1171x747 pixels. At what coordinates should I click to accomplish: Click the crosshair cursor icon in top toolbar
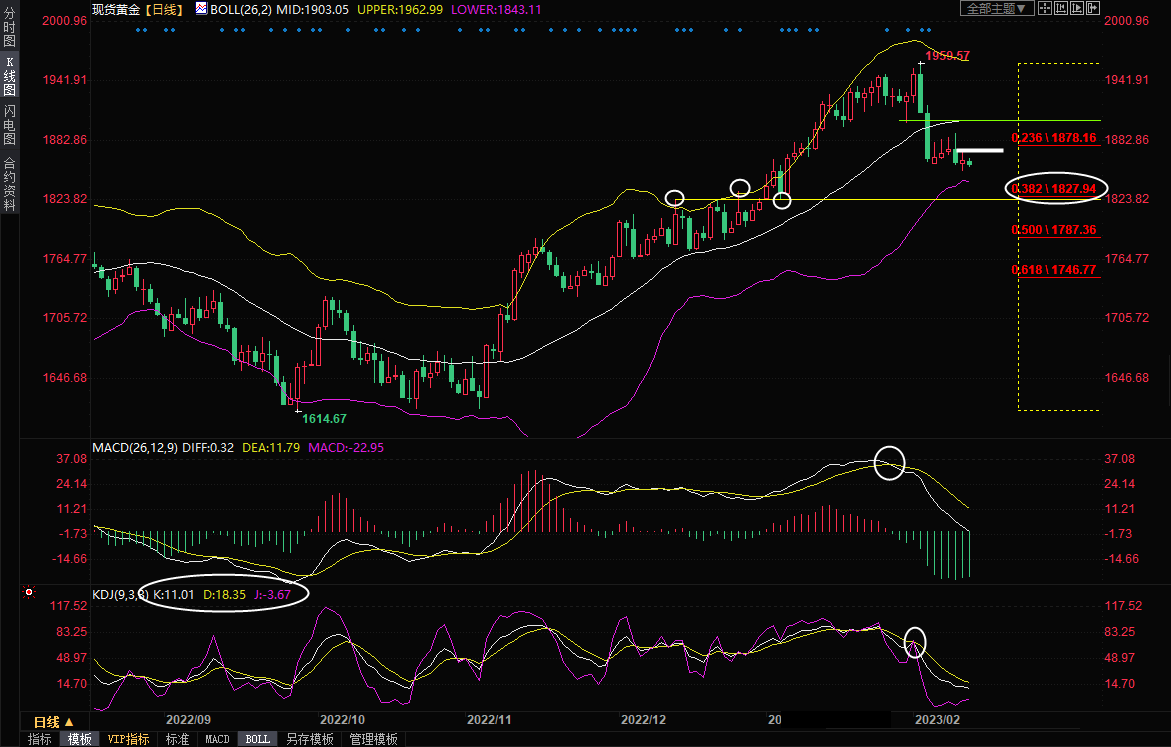(1045, 8)
